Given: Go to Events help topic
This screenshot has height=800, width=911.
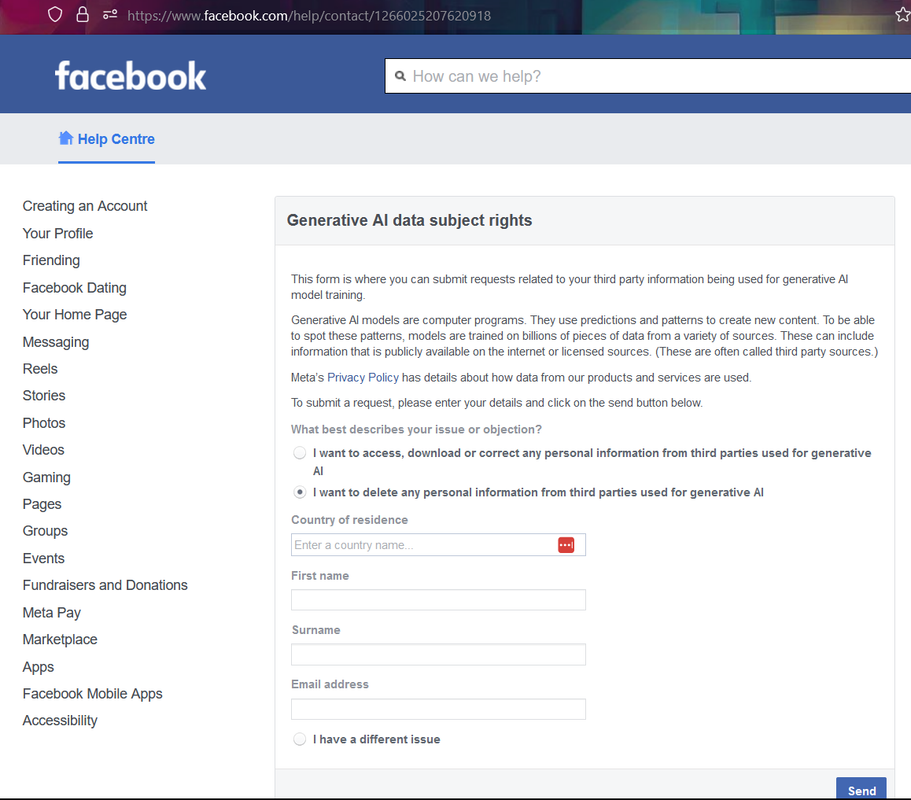Looking at the screenshot, I should pos(44,558).
